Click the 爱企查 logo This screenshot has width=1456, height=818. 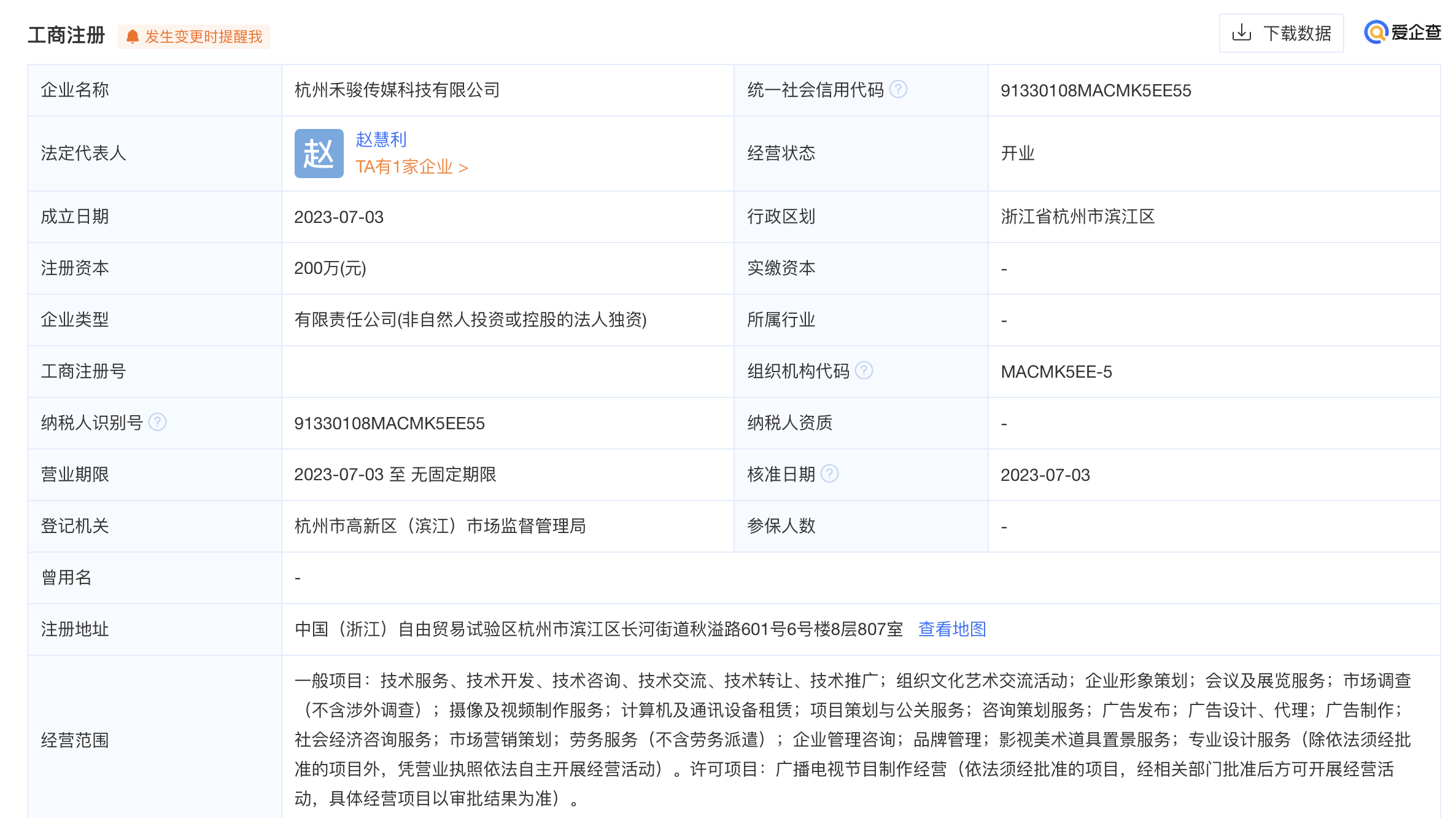1402,33
